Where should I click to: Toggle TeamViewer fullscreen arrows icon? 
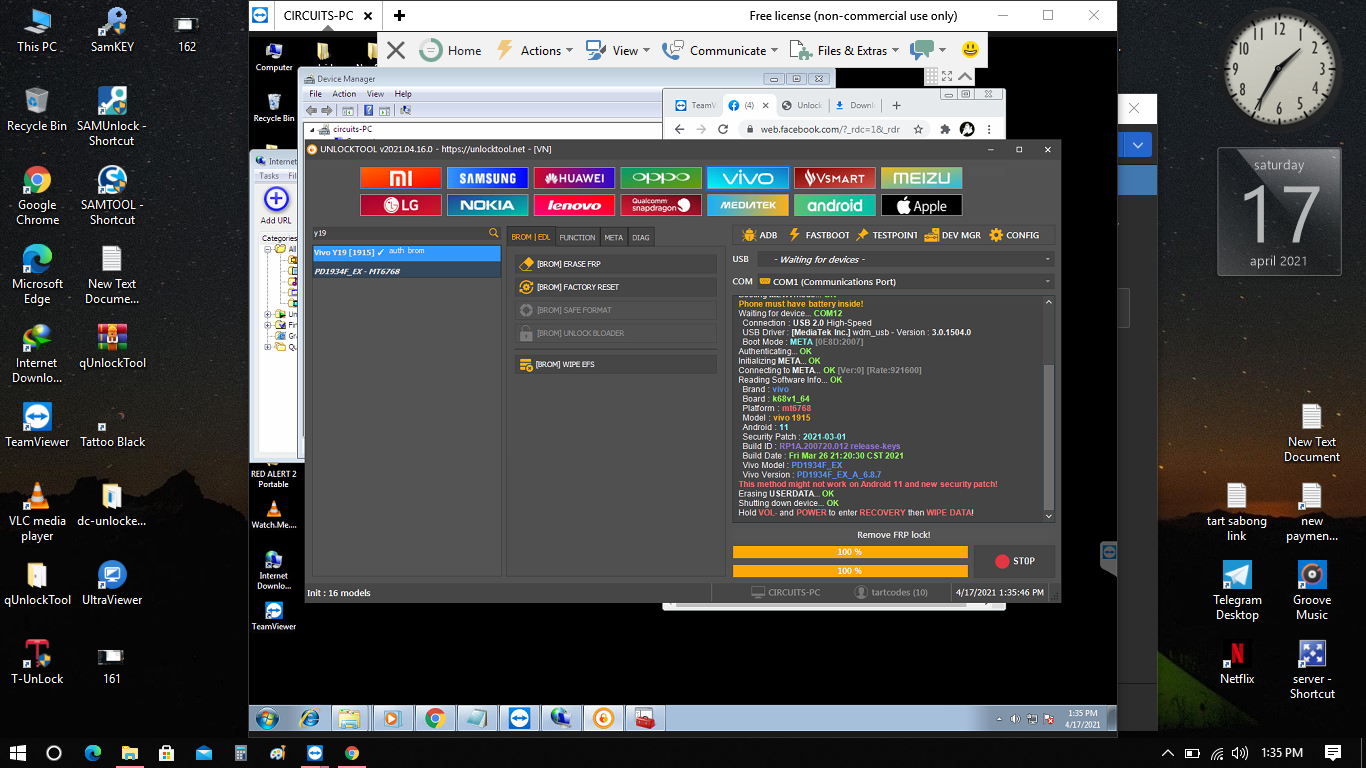point(945,76)
